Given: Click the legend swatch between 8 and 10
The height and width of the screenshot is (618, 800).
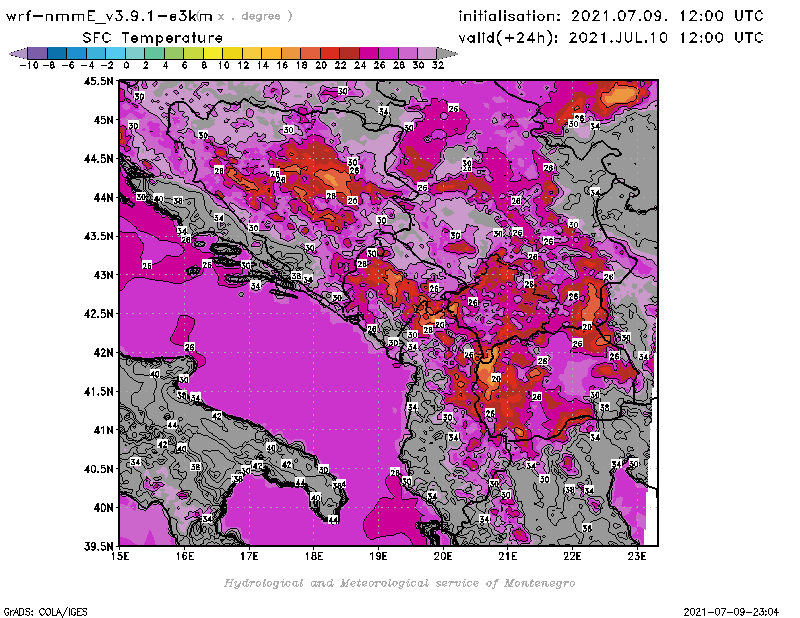Looking at the screenshot, I should [213, 54].
